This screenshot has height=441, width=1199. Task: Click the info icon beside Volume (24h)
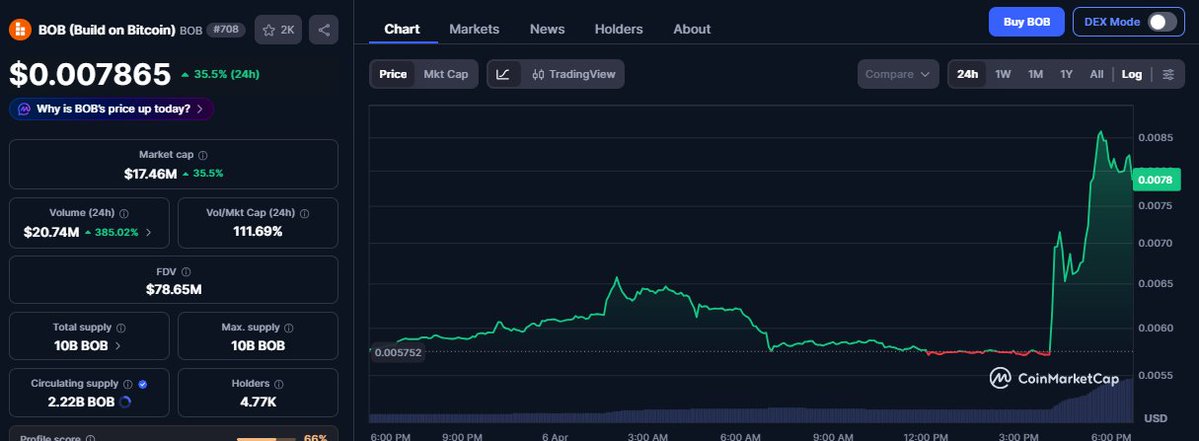tap(124, 214)
